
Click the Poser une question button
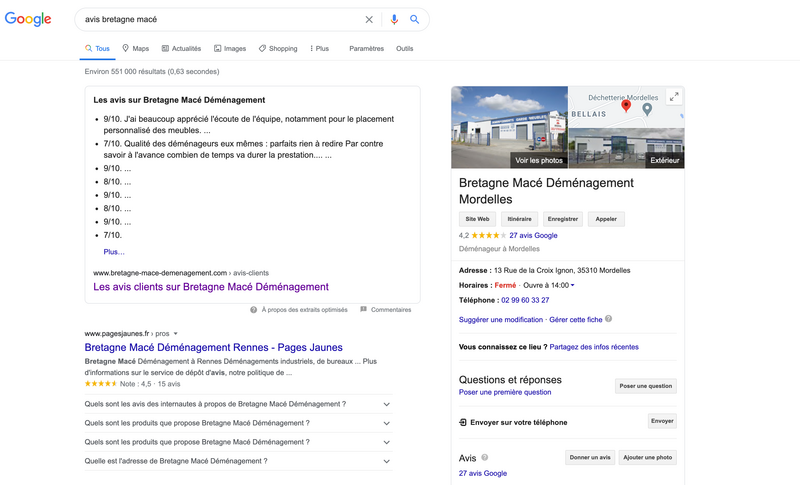[x=645, y=386]
